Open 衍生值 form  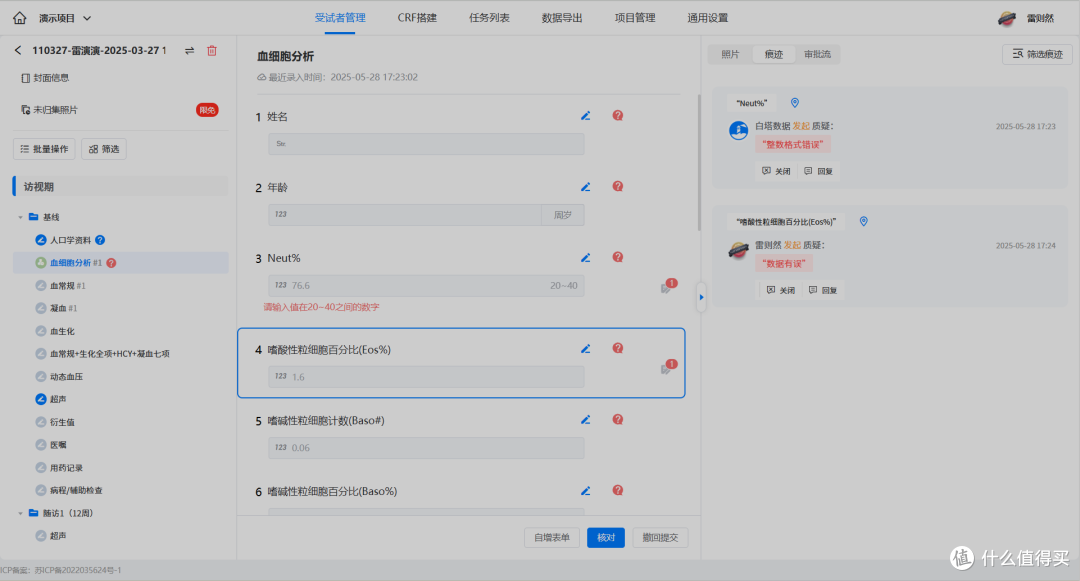[62, 422]
